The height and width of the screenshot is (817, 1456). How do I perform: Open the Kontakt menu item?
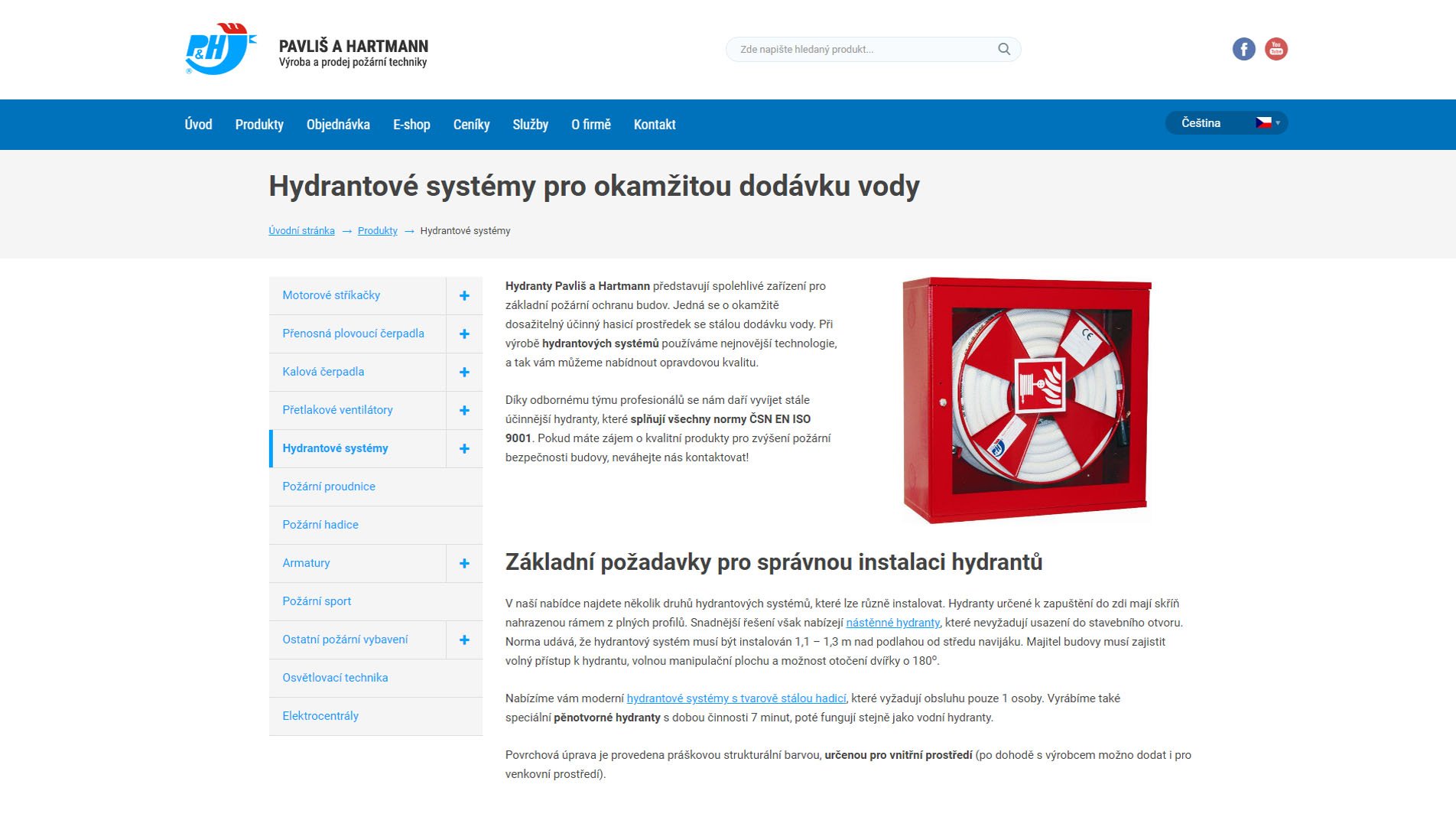(x=655, y=124)
